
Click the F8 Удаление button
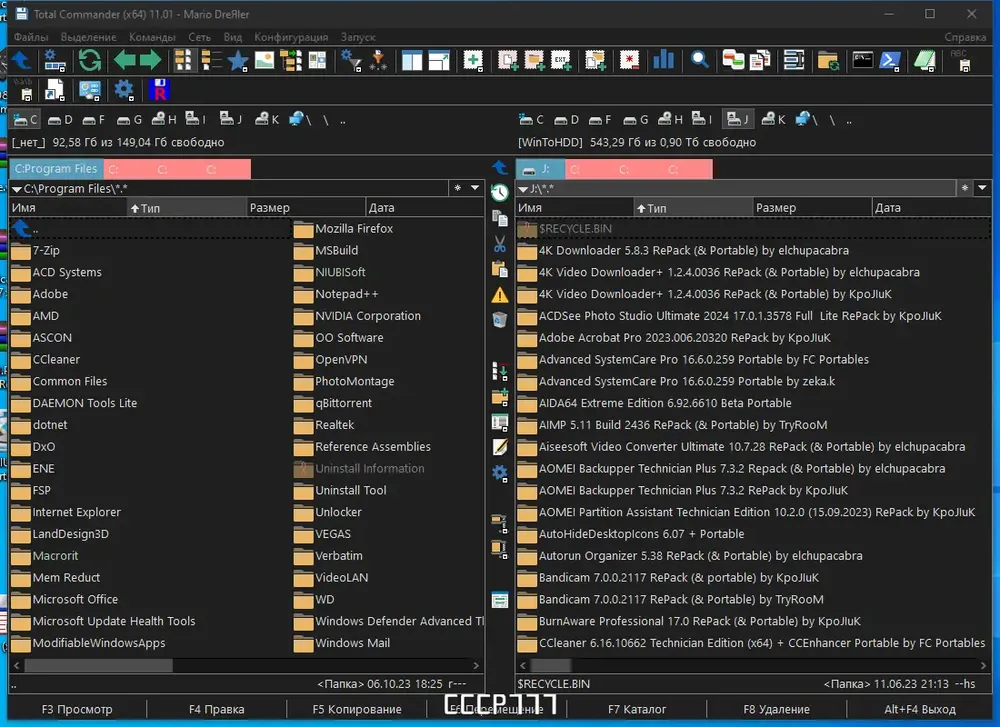(776, 709)
